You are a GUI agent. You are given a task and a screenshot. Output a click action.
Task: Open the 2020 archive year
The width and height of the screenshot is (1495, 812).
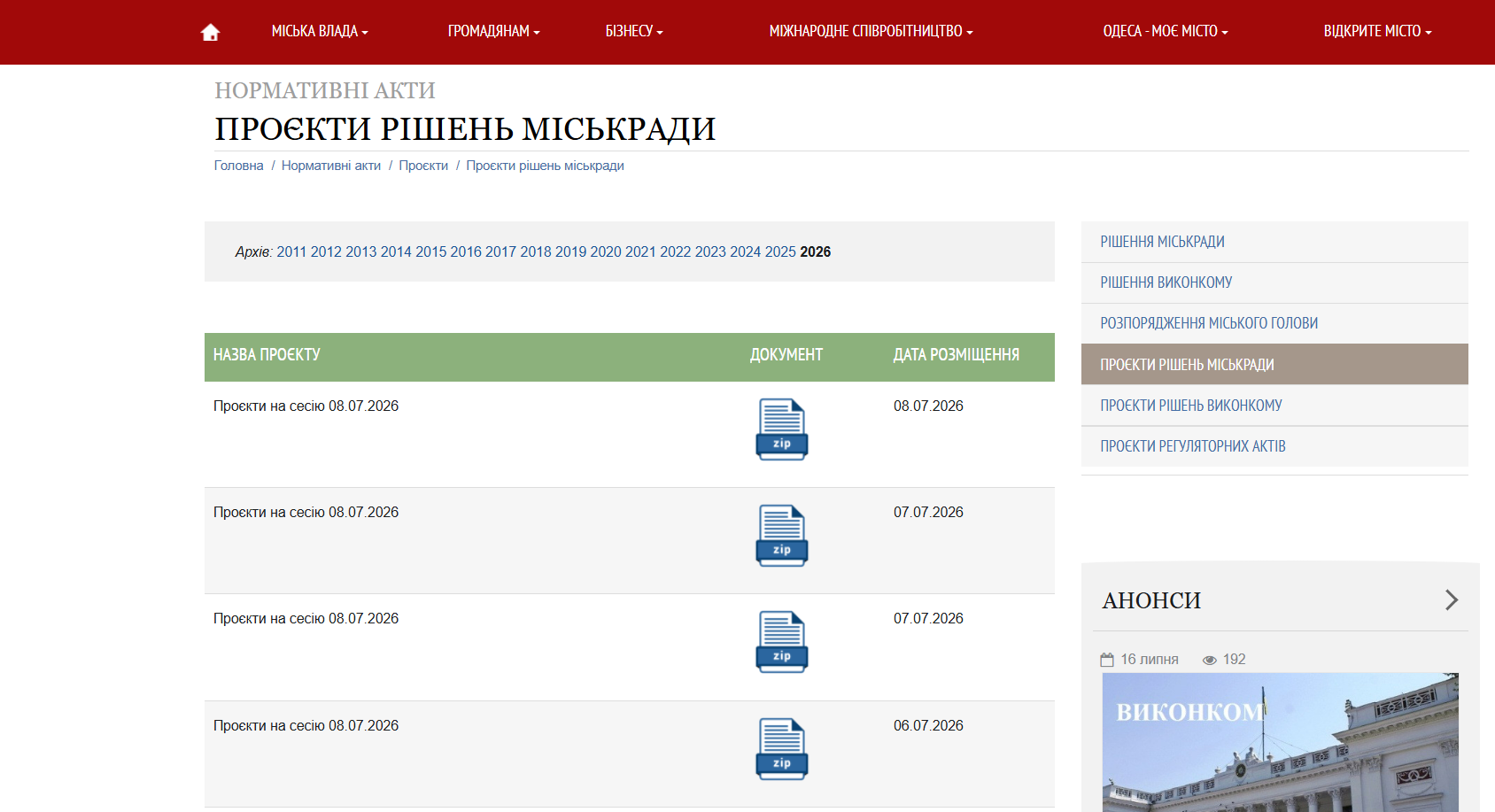(x=606, y=251)
